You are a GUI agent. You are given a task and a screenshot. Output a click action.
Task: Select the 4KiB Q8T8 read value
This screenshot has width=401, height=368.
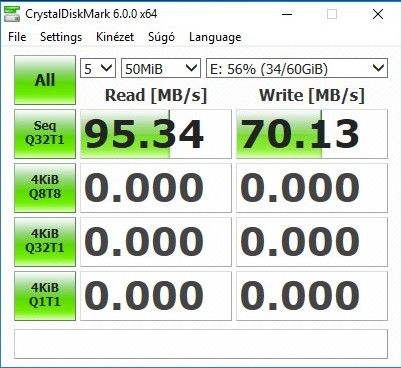click(156, 188)
